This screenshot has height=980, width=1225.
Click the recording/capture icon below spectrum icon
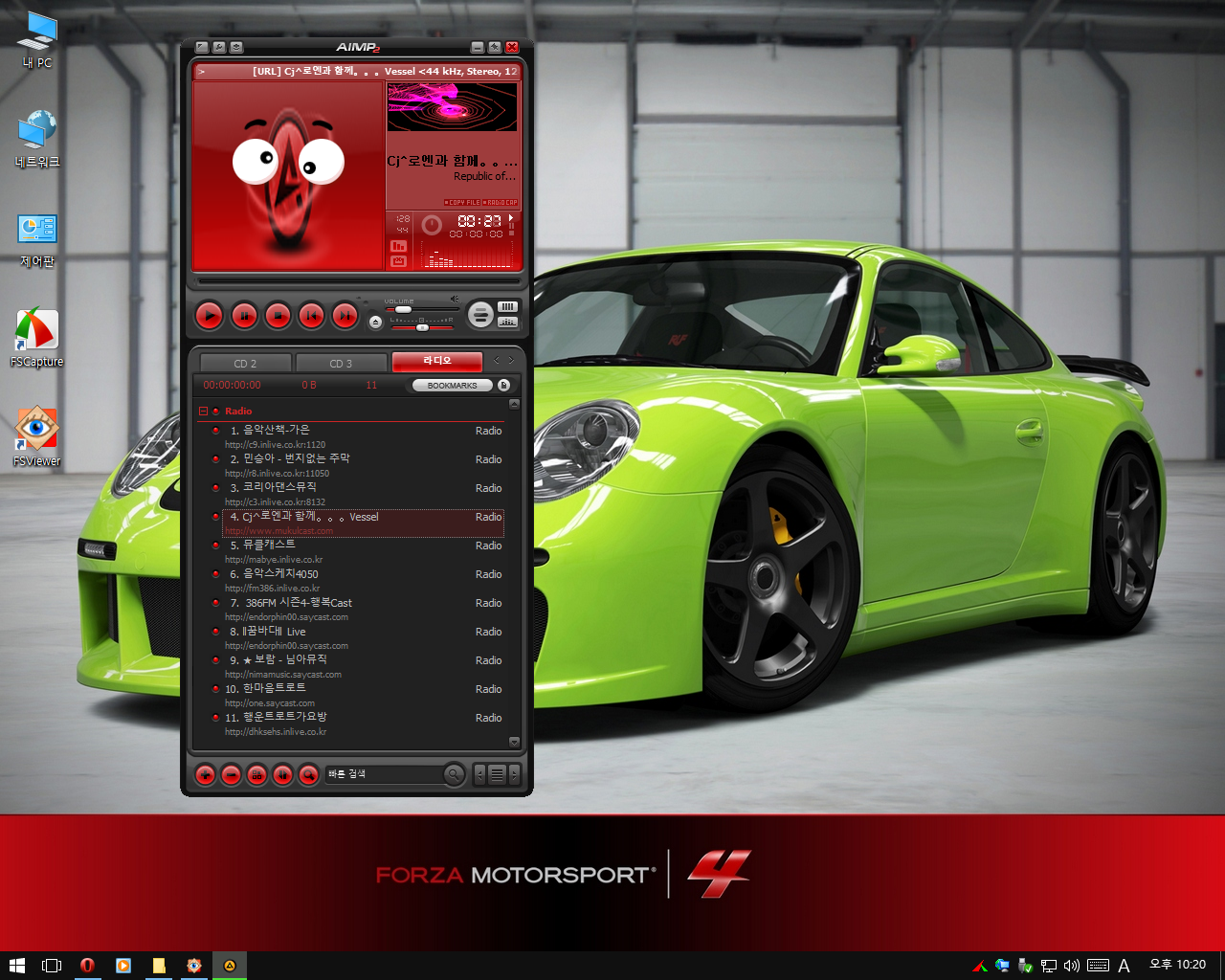pyautogui.click(x=399, y=261)
